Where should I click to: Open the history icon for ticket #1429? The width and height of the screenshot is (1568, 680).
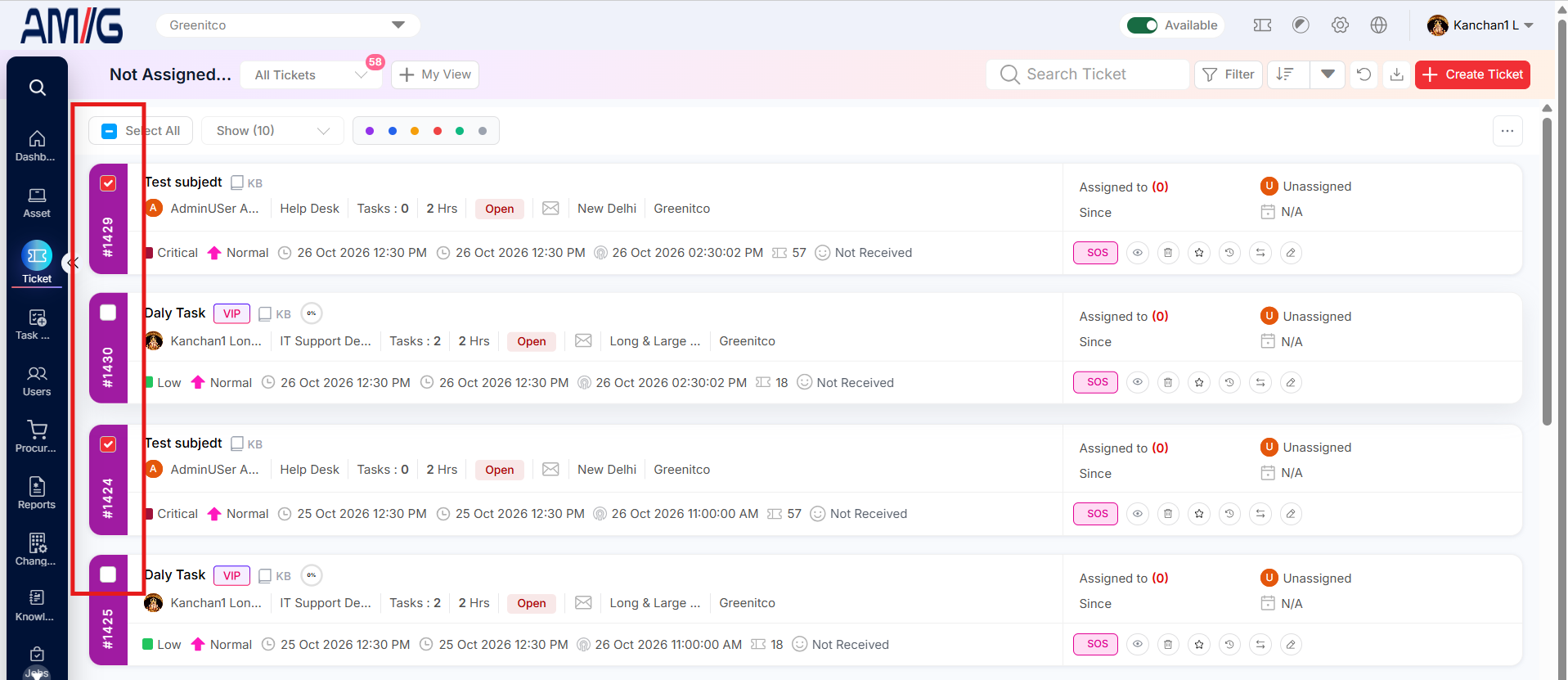pyautogui.click(x=1229, y=253)
